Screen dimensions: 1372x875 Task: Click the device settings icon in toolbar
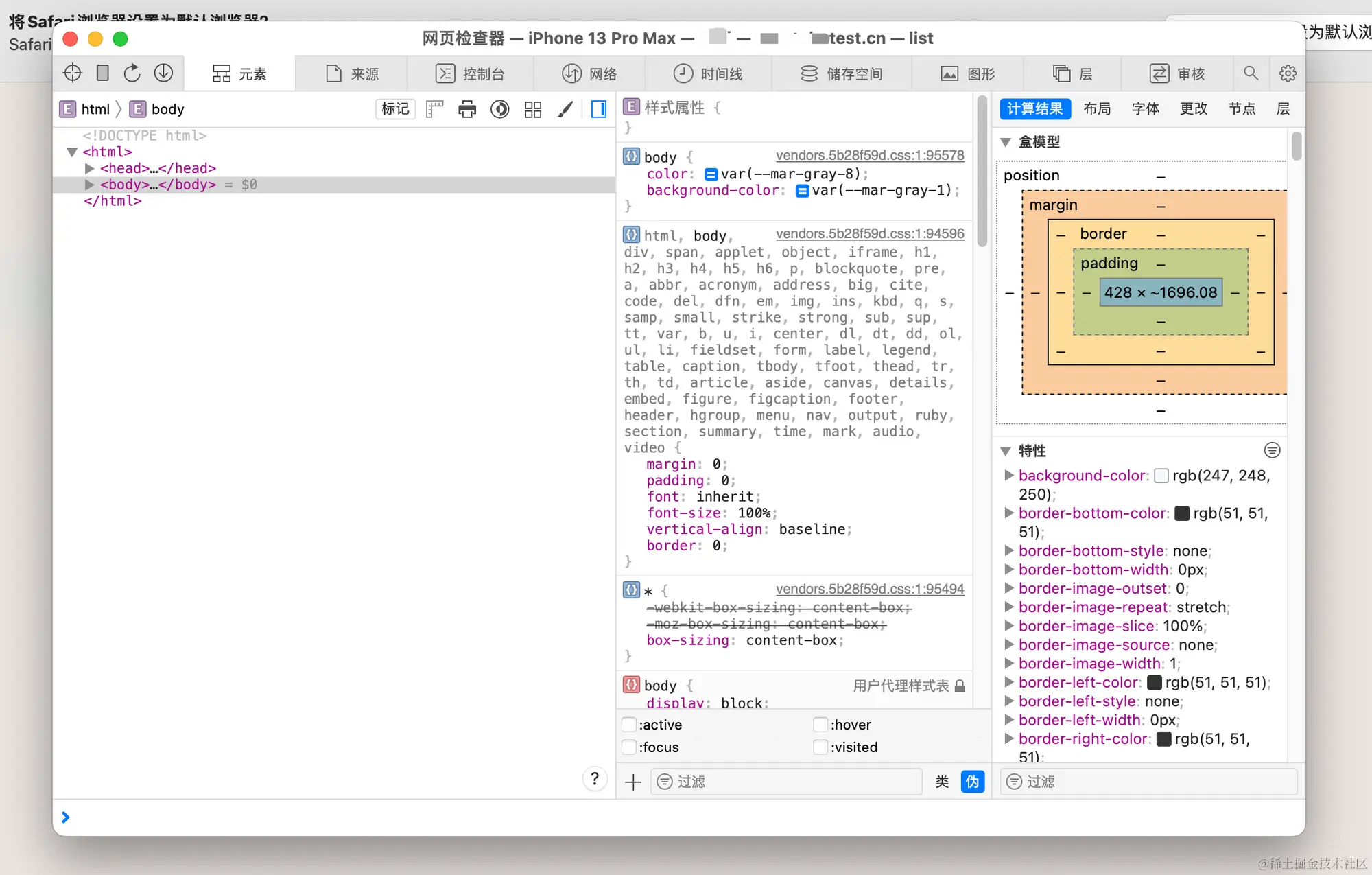pyautogui.click(x=103, y=73)
